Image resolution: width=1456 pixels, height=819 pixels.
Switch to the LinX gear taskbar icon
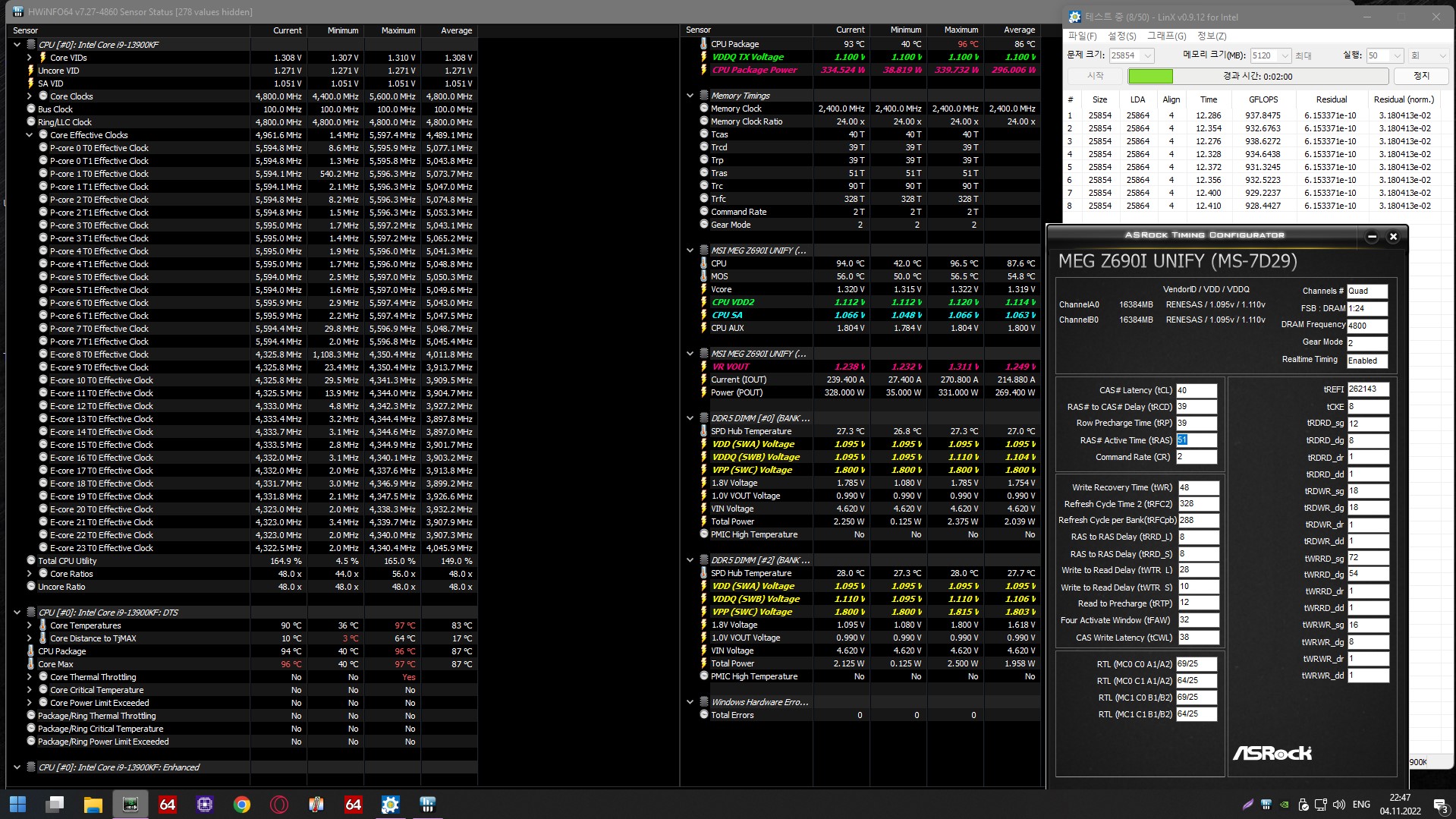[x=391, y=804]
